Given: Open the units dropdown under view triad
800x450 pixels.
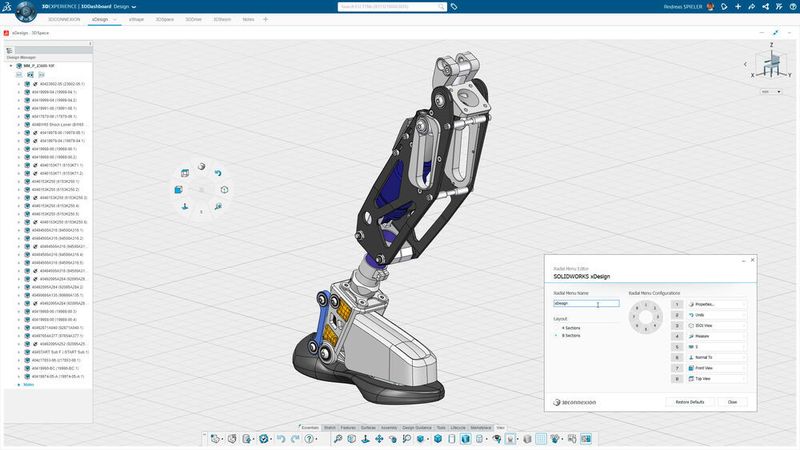Looking at the screenshot, I should click(x=771, y=92).
